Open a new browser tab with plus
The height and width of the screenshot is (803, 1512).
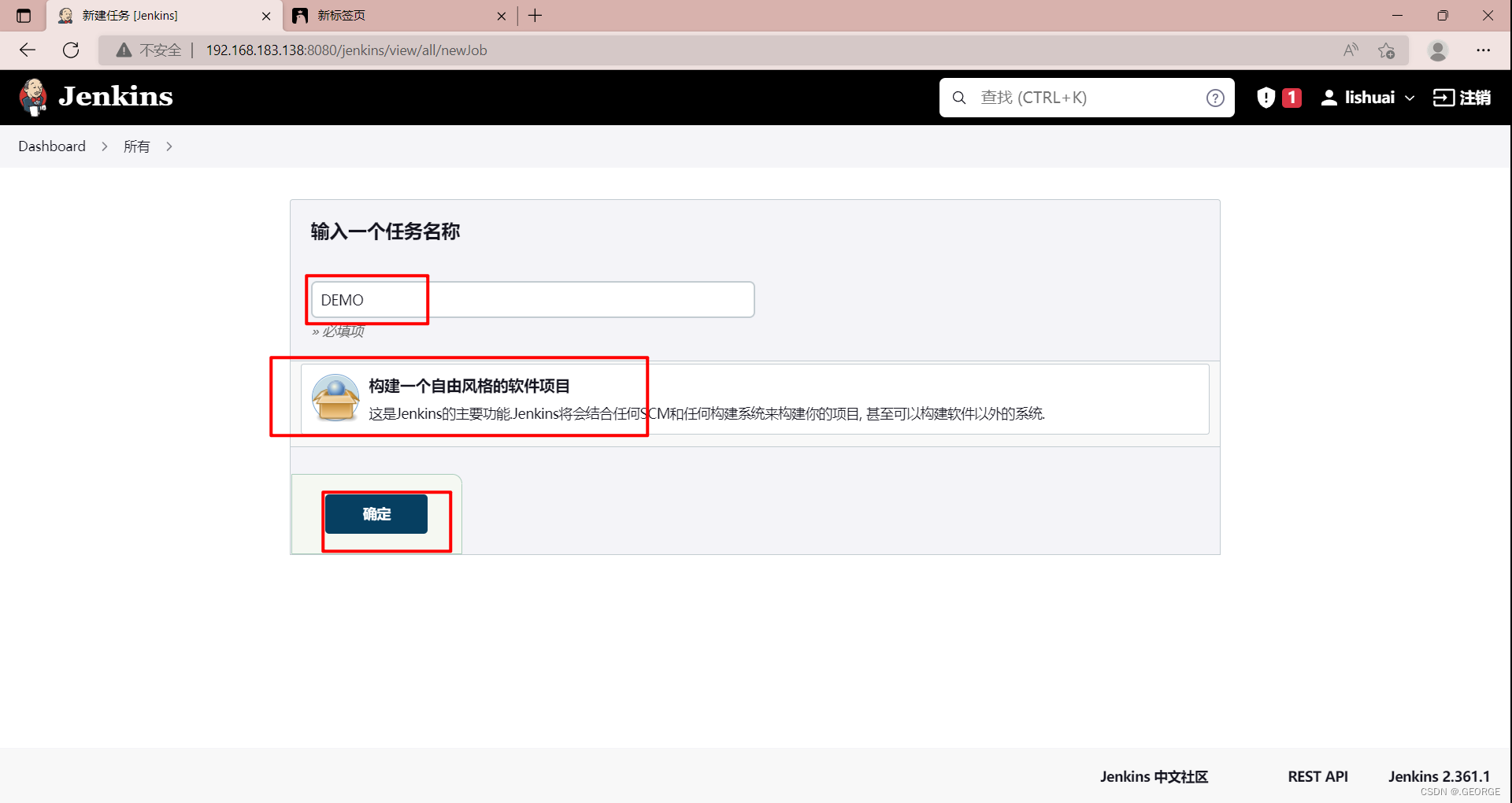click(x=535, y=16)
